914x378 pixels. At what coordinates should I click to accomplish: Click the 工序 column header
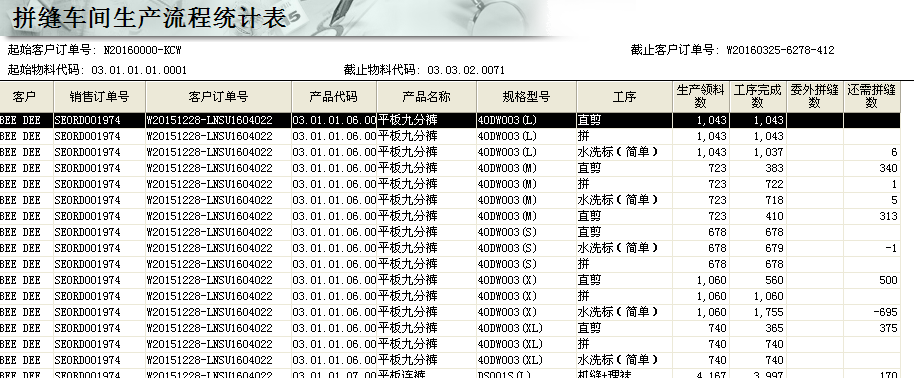(x=624, y=97)
